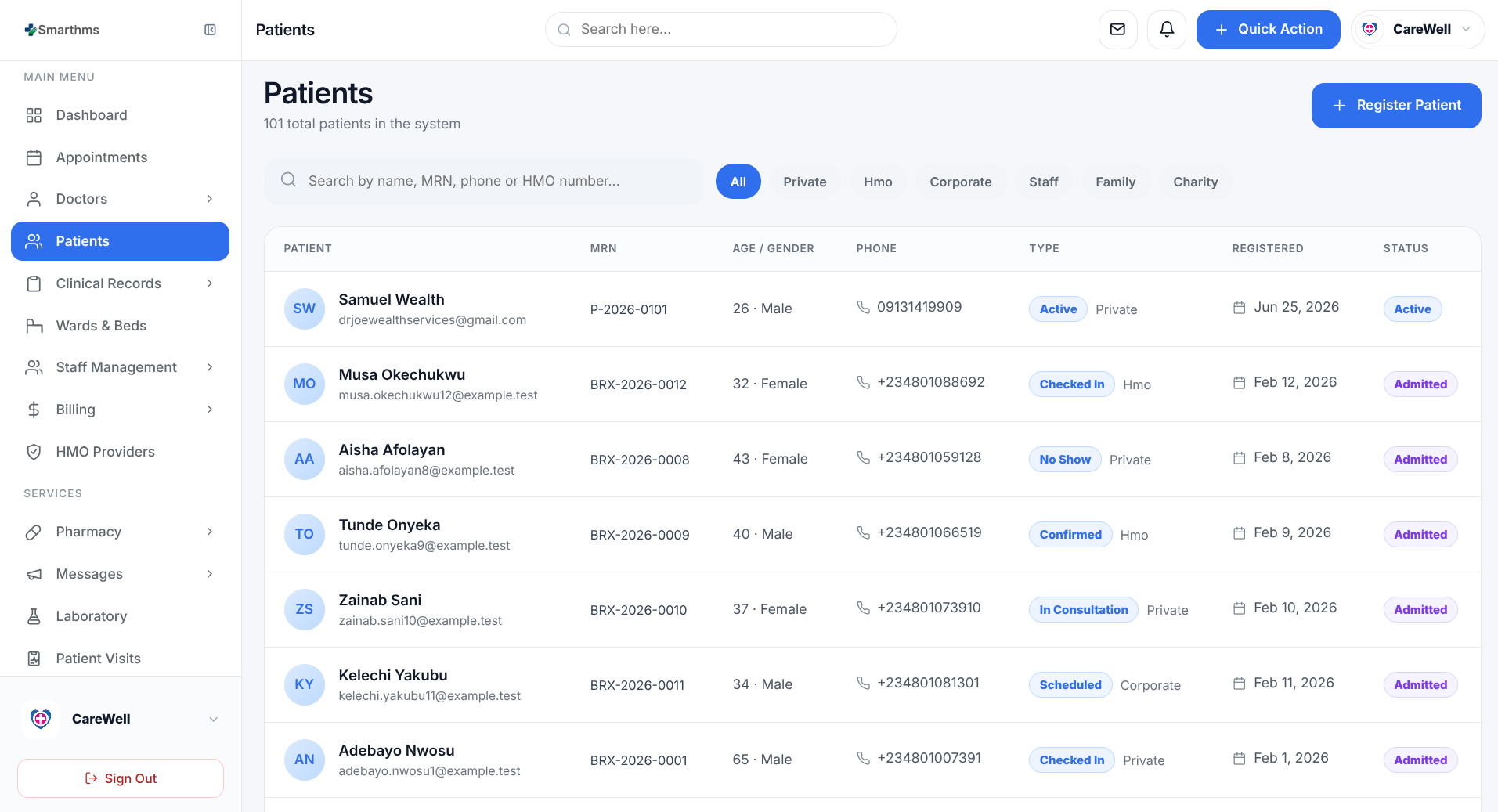The image size is (1498, 812).
Task: Expand the Clinical Records chevron
Action: pos(209,283)
